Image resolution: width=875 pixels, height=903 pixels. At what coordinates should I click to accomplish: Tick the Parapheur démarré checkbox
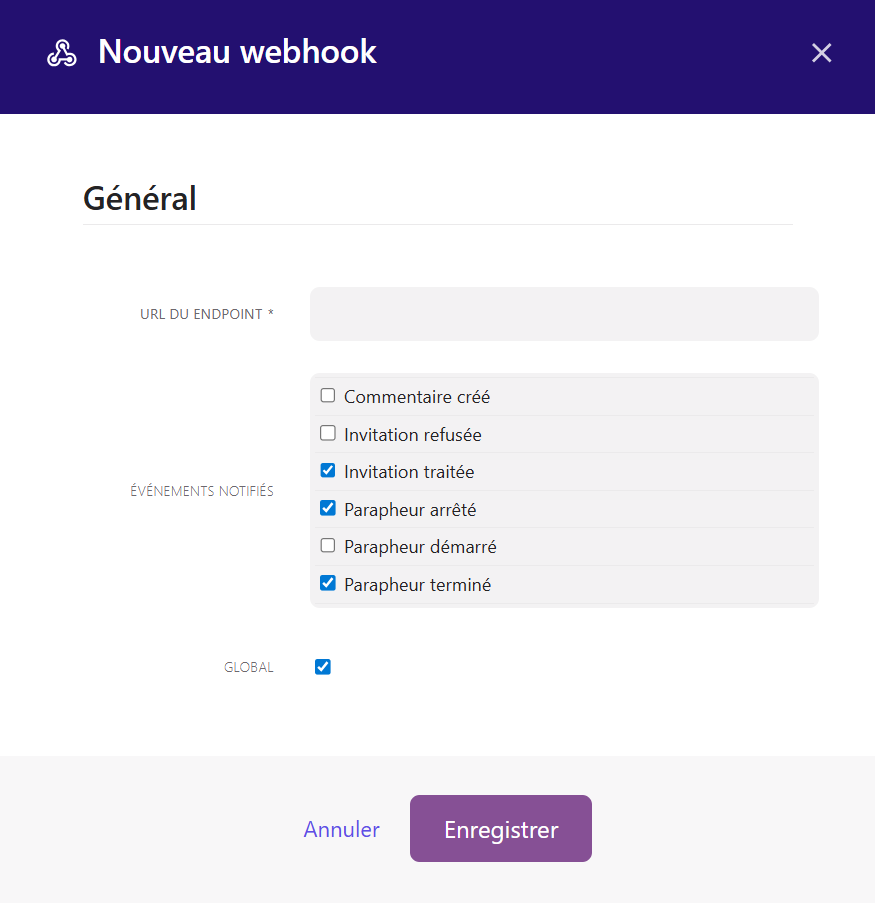[328, 546]
